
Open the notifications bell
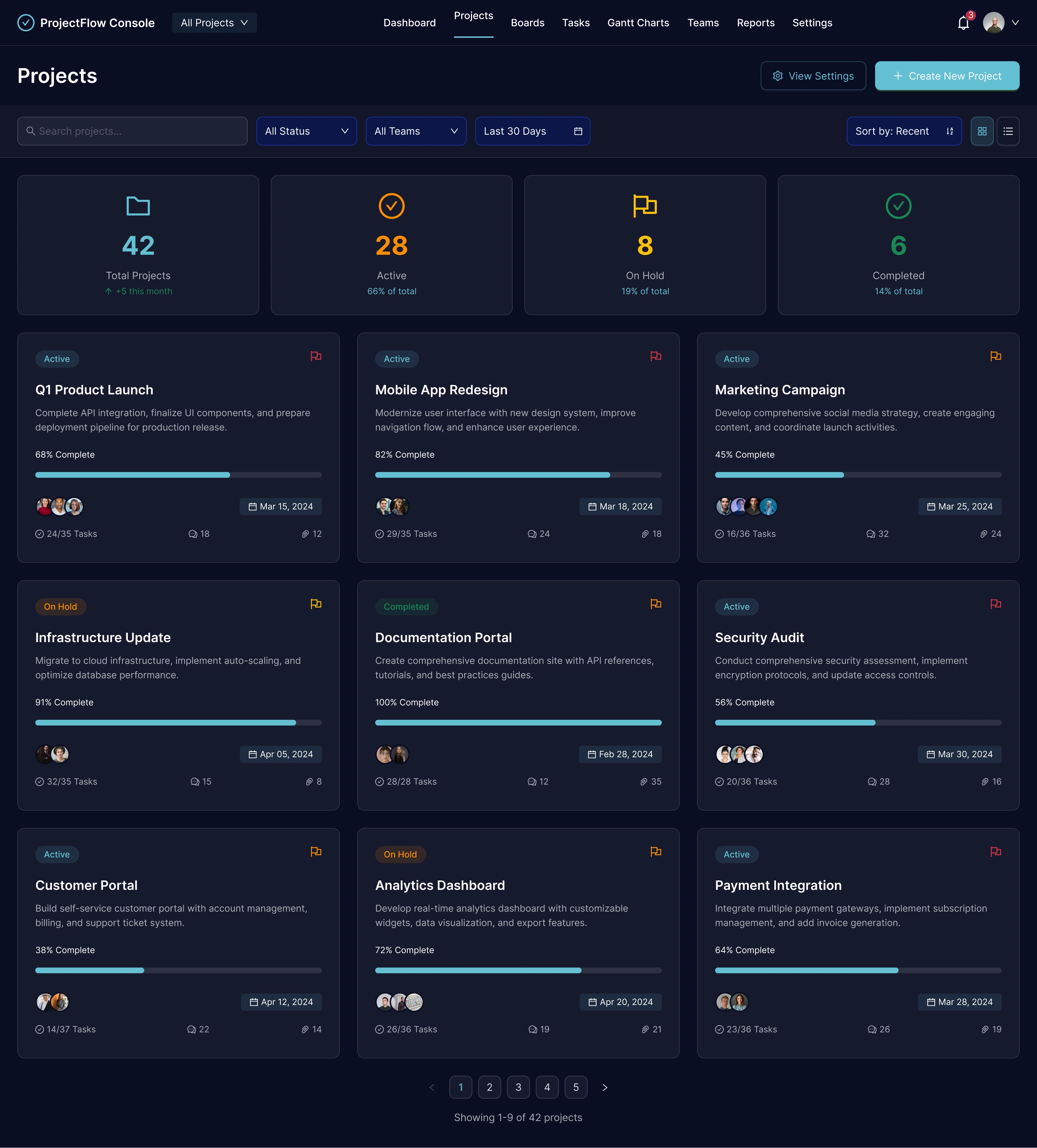click(963, 23)
